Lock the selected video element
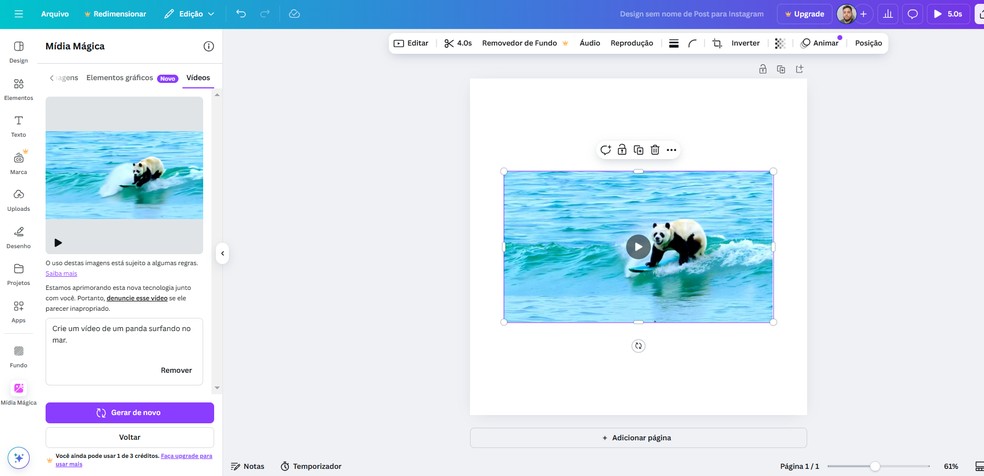The width and height of the screenshot is (984, 476). [x=622, y=150]
